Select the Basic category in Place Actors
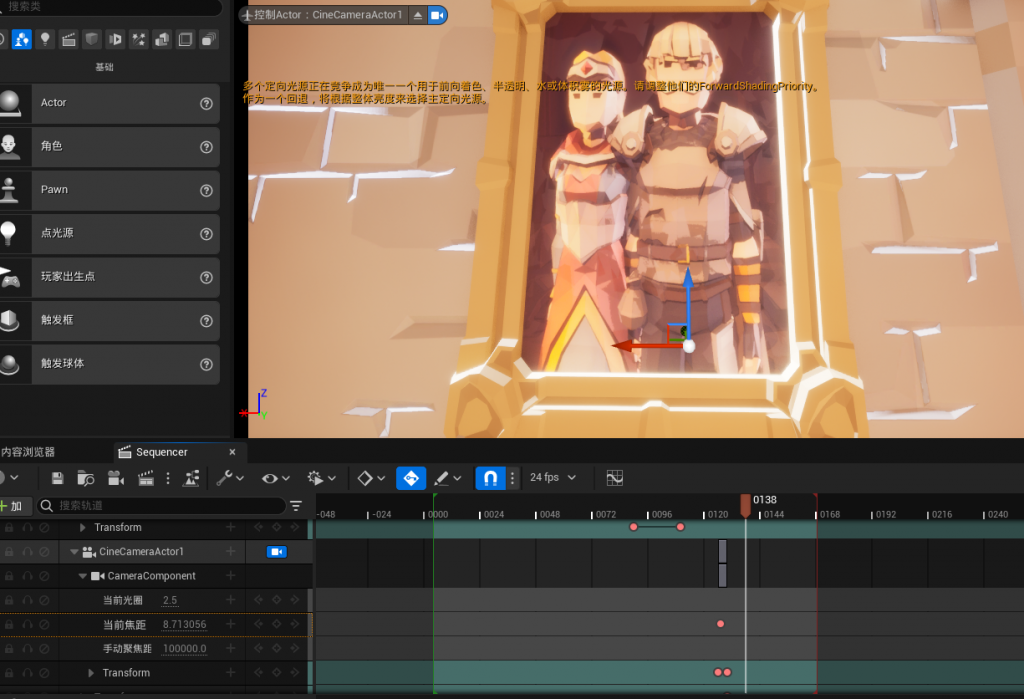1024x699 pixels. tap(22, 39)
